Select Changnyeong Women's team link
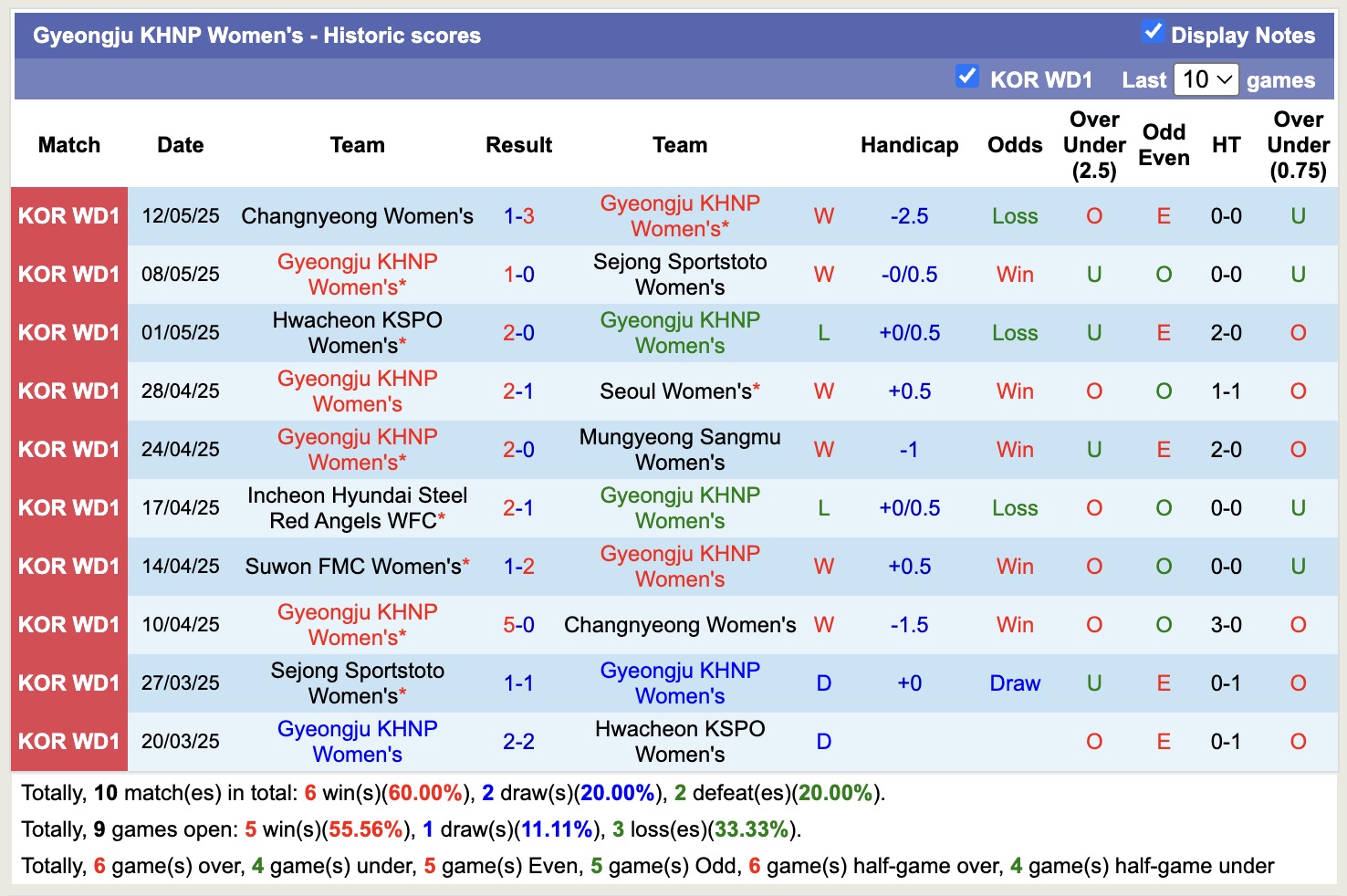 (356, 216)
